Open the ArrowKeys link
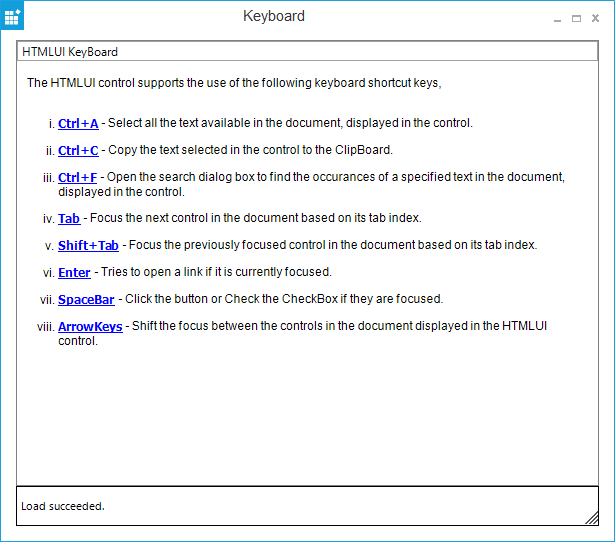Viewport: 615px width, 542px height. (90, 326)
